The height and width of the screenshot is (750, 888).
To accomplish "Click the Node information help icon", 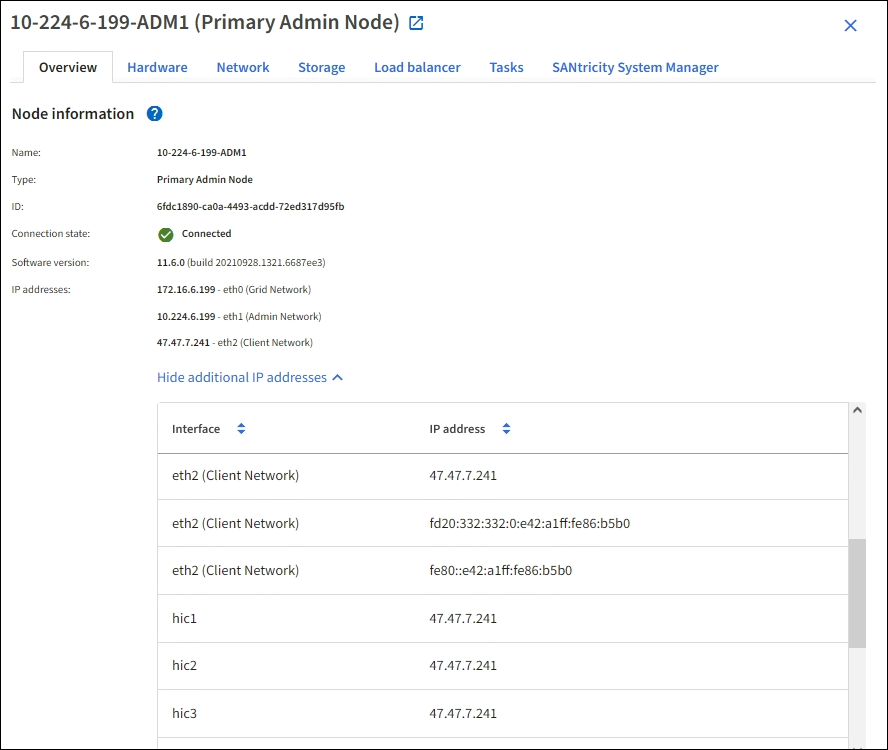I will 154,114.
